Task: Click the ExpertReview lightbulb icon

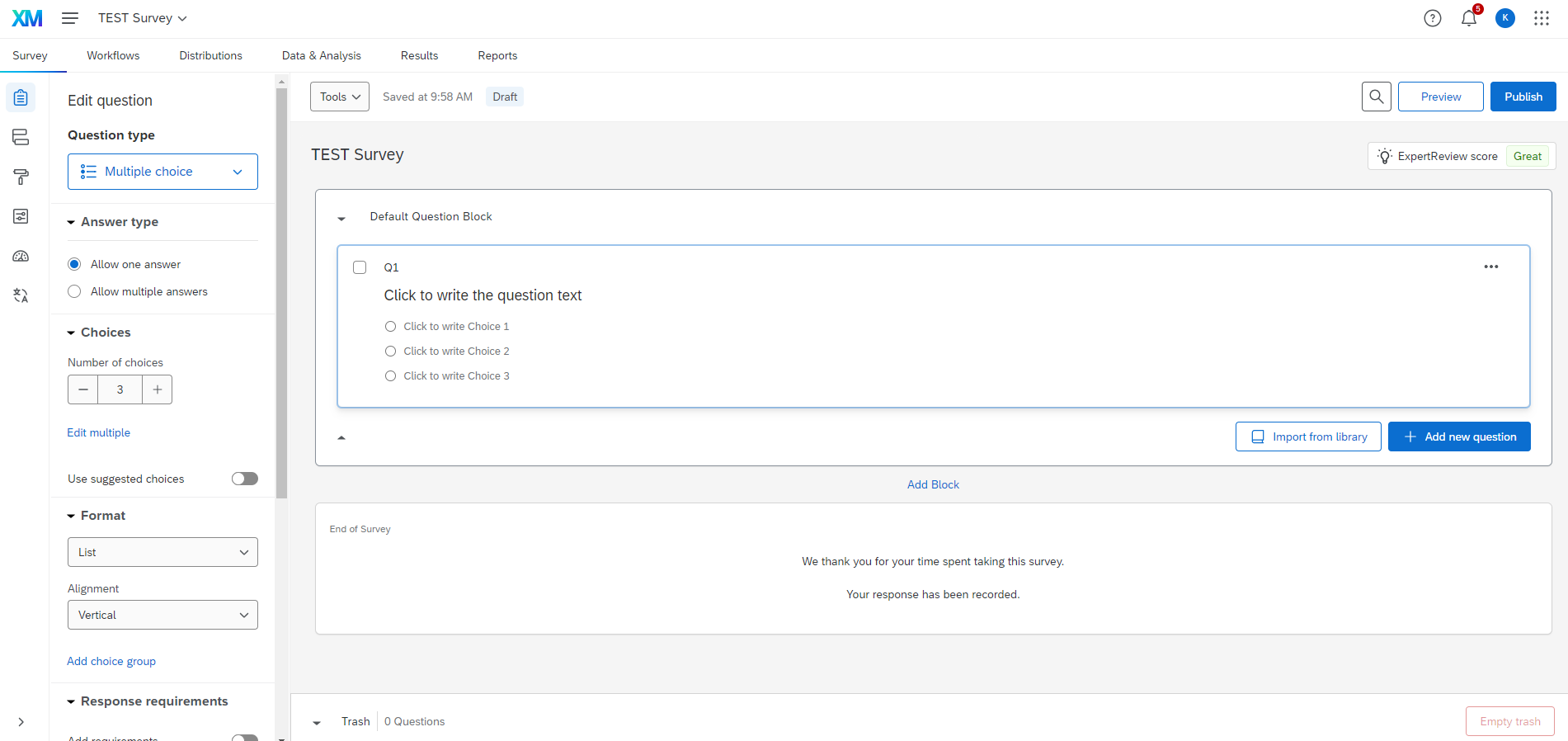Action: point(1385,156)
